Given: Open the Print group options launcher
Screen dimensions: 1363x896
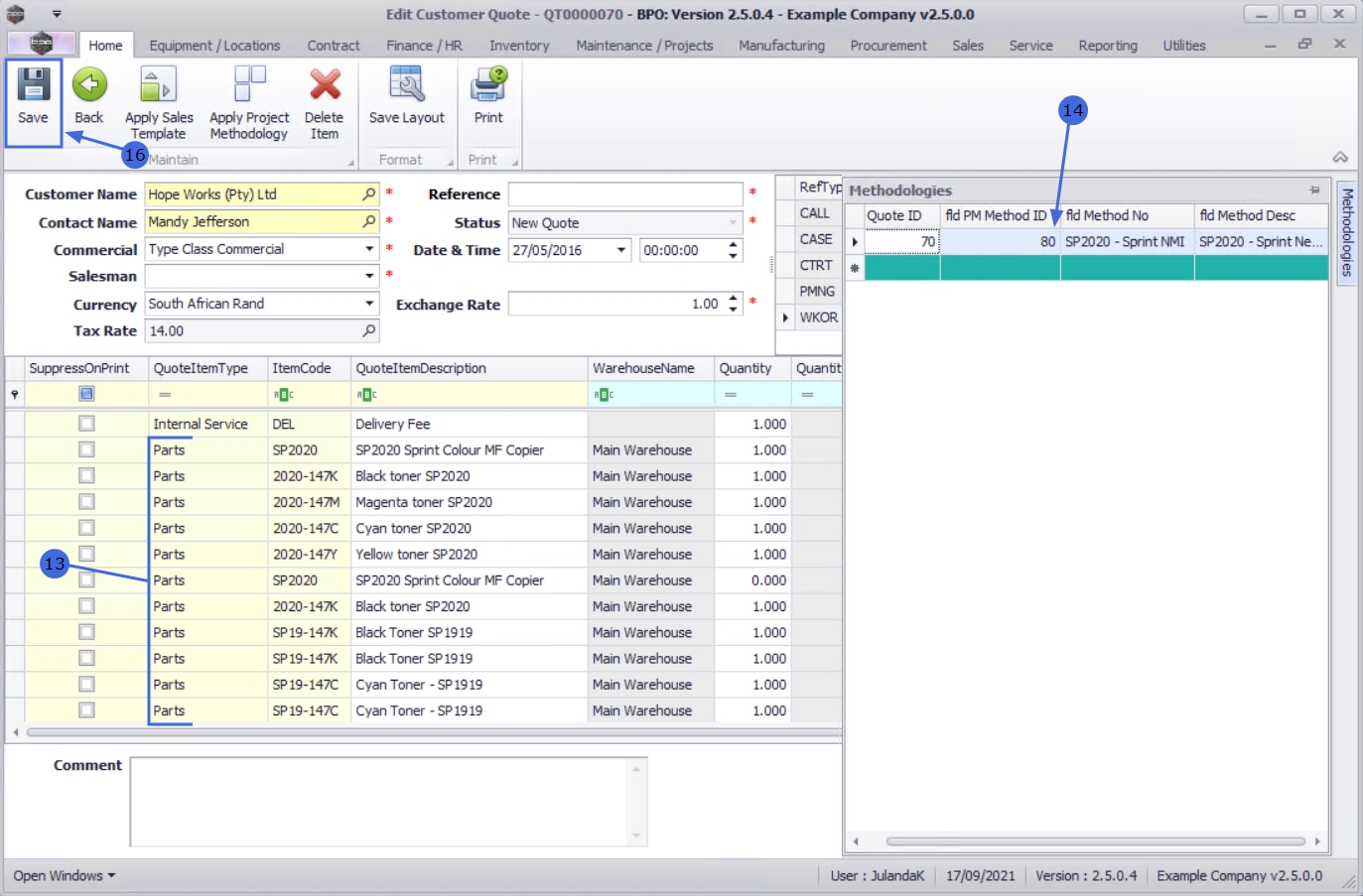Looking at the screenshot, I should coord(515,163).
